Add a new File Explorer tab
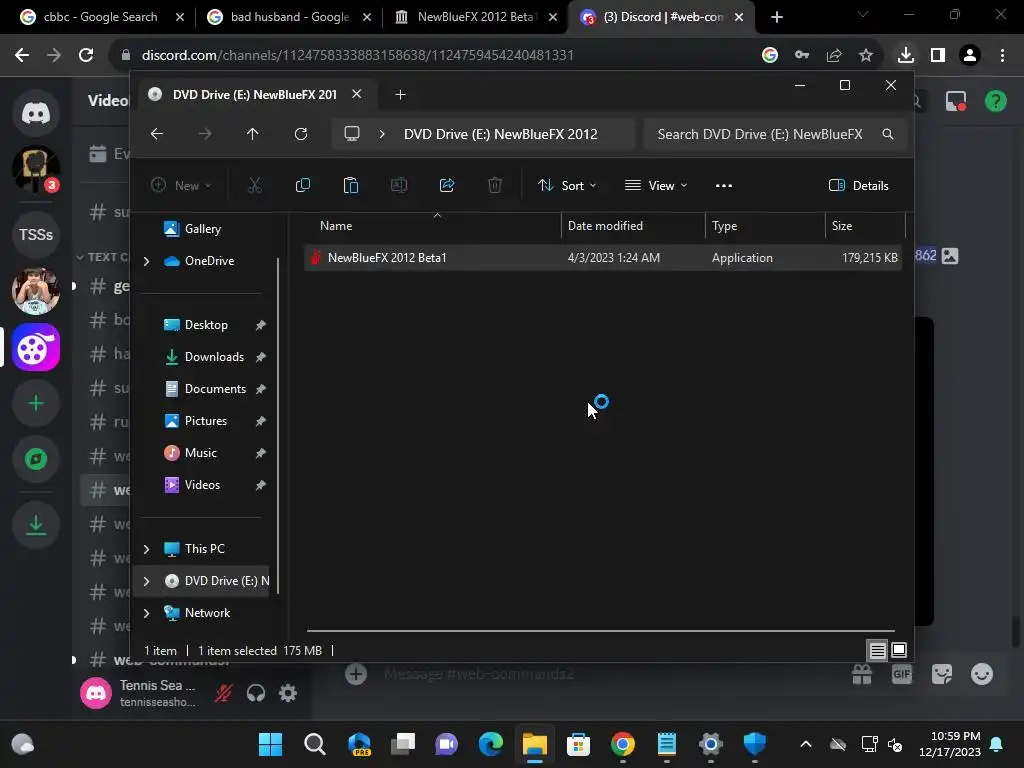 pyautogui.click(x=400, y=95)
